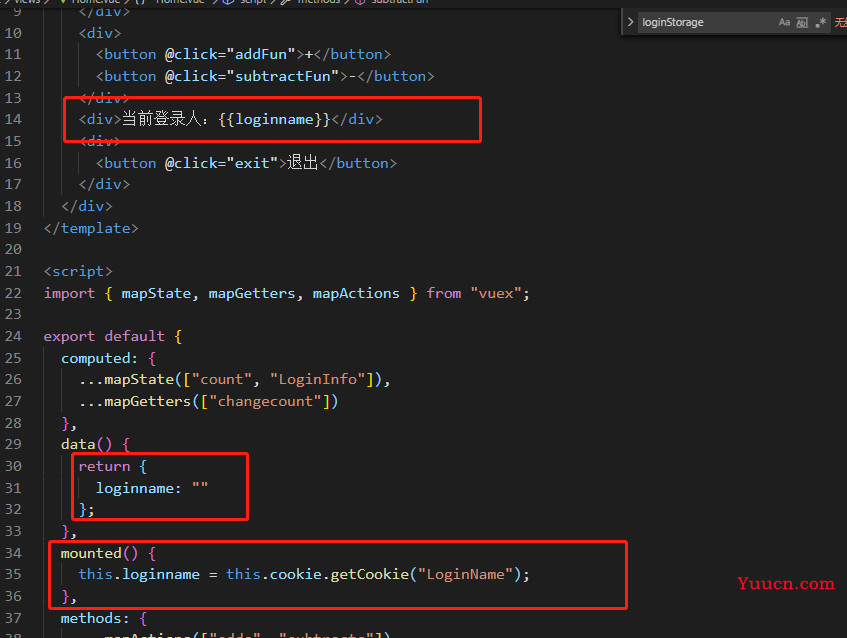The image size is (847, 638).
Task: Click the "changecount" string in mapGetters
Action: (265, 401)
